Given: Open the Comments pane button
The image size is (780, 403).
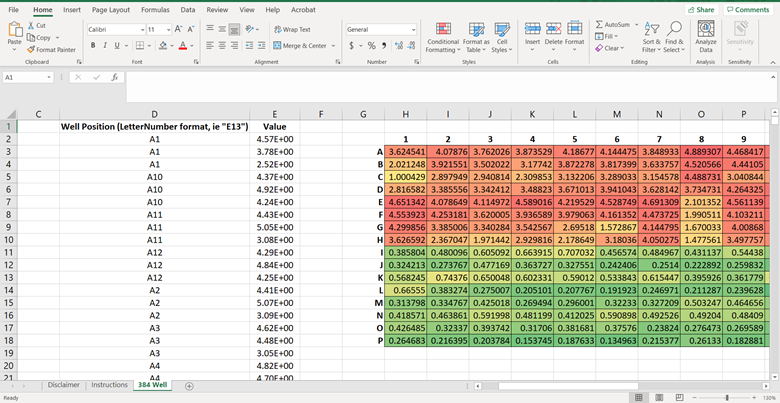Looking at the screenshot, I should (x=748, y=9).
